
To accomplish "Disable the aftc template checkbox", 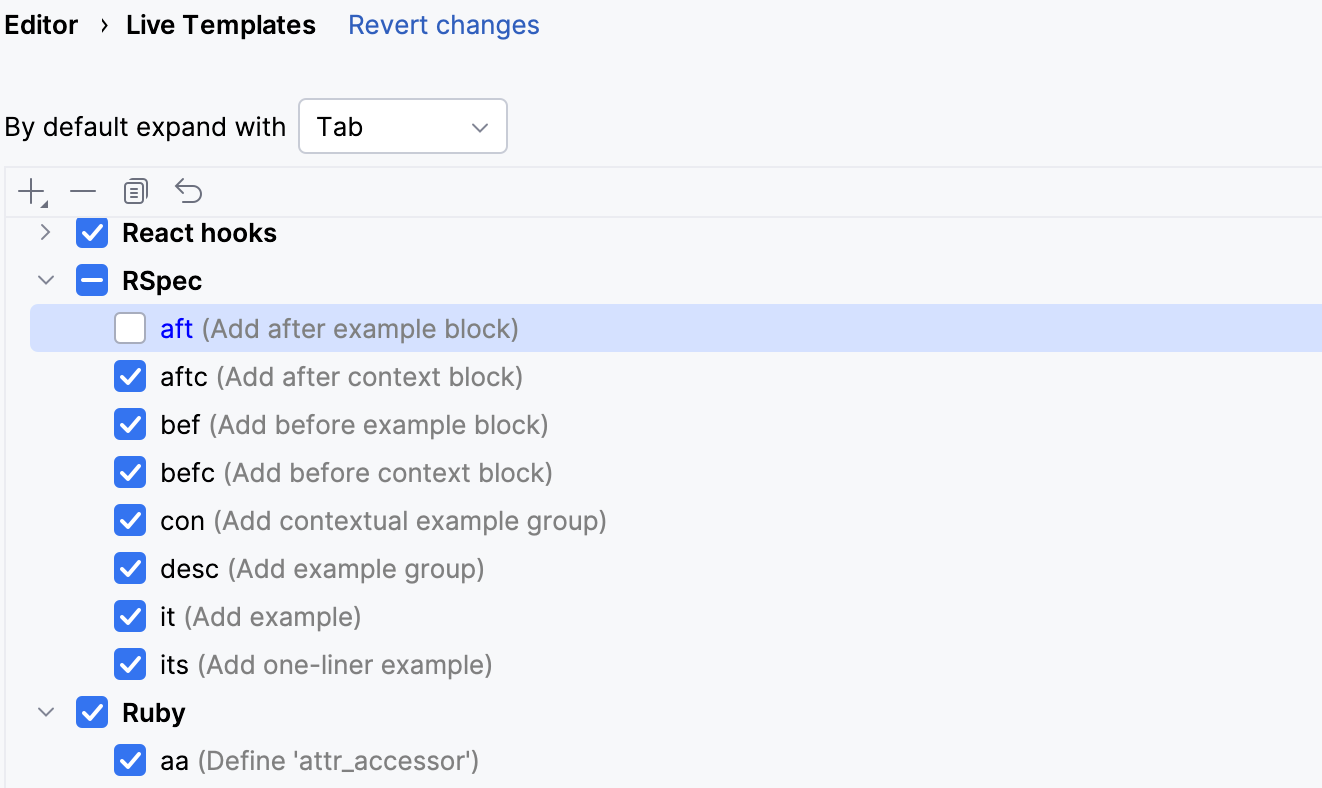I will pyautogui.click(x=130, y=376).
